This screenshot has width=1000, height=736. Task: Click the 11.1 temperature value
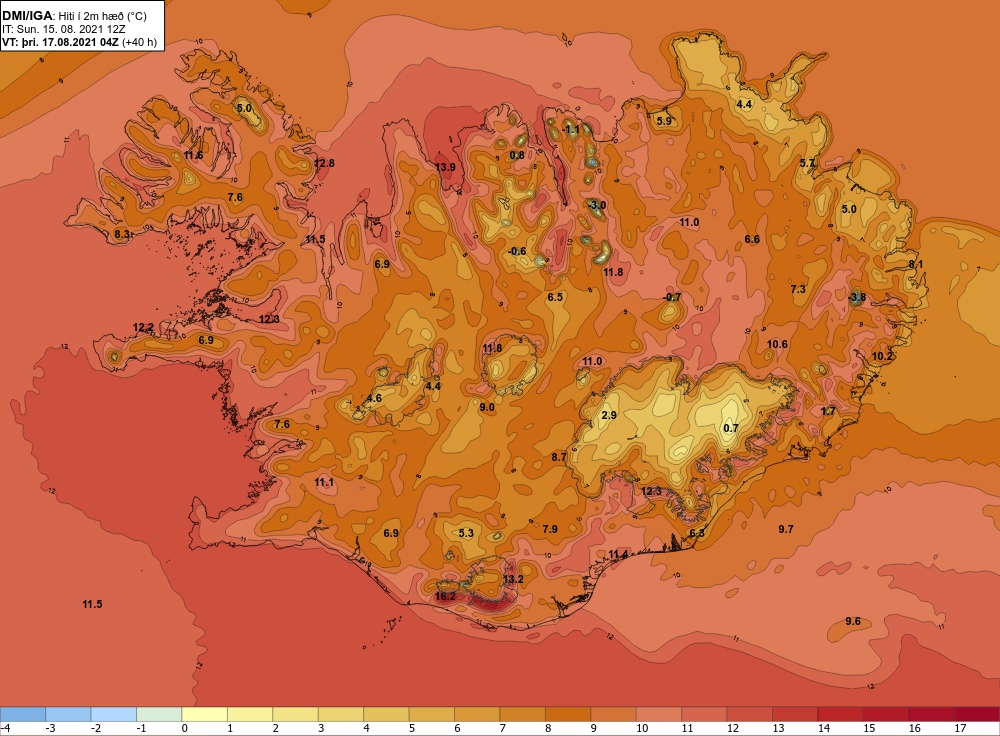coord(324,482)
